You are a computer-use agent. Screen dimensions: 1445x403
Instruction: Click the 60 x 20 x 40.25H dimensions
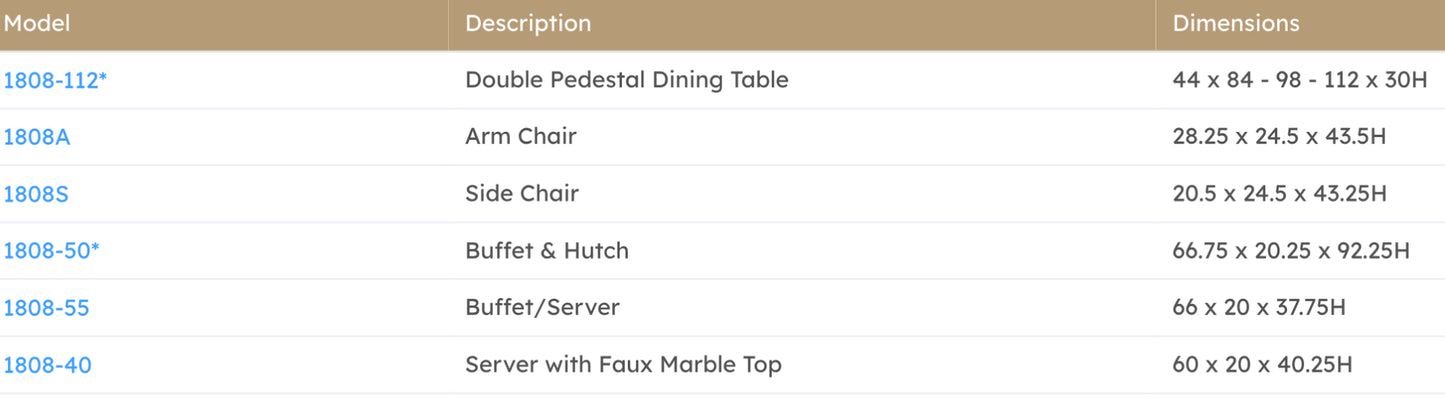coord(1262,365)
